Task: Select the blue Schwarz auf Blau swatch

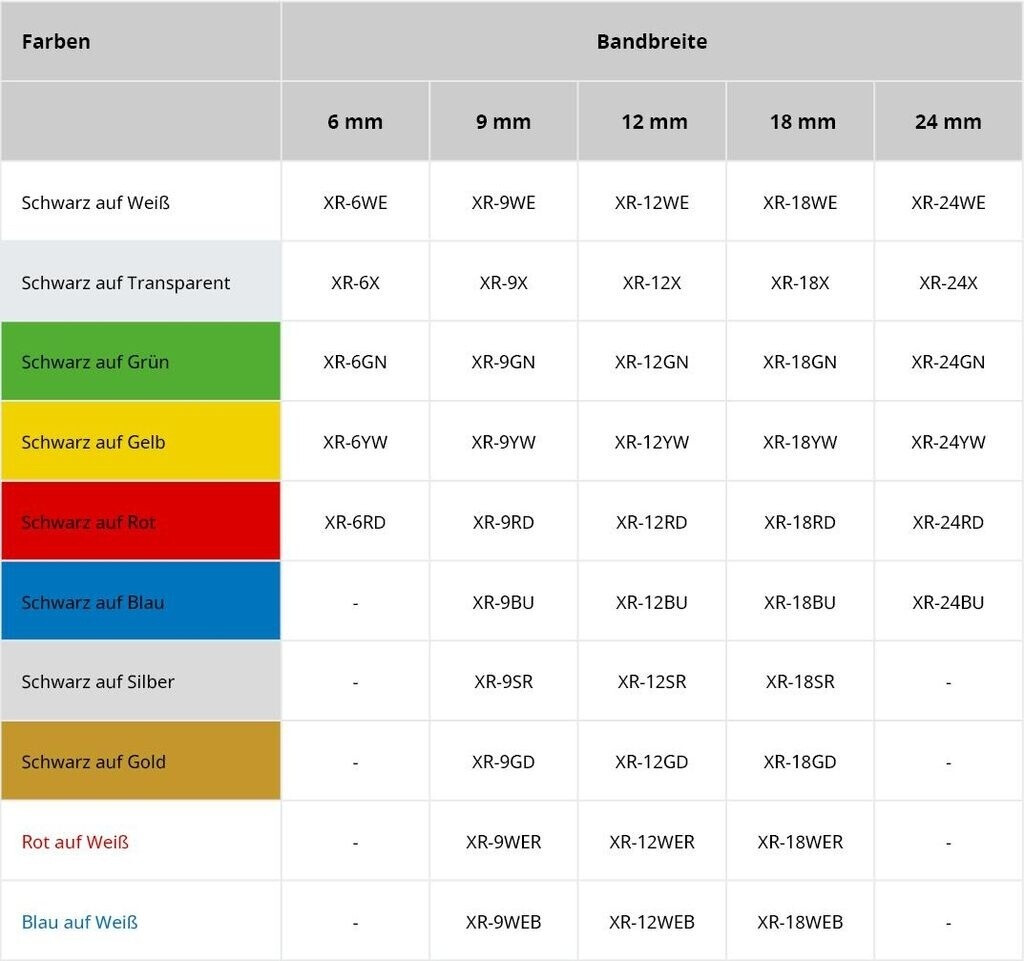Action: click(x=140, y=601)
